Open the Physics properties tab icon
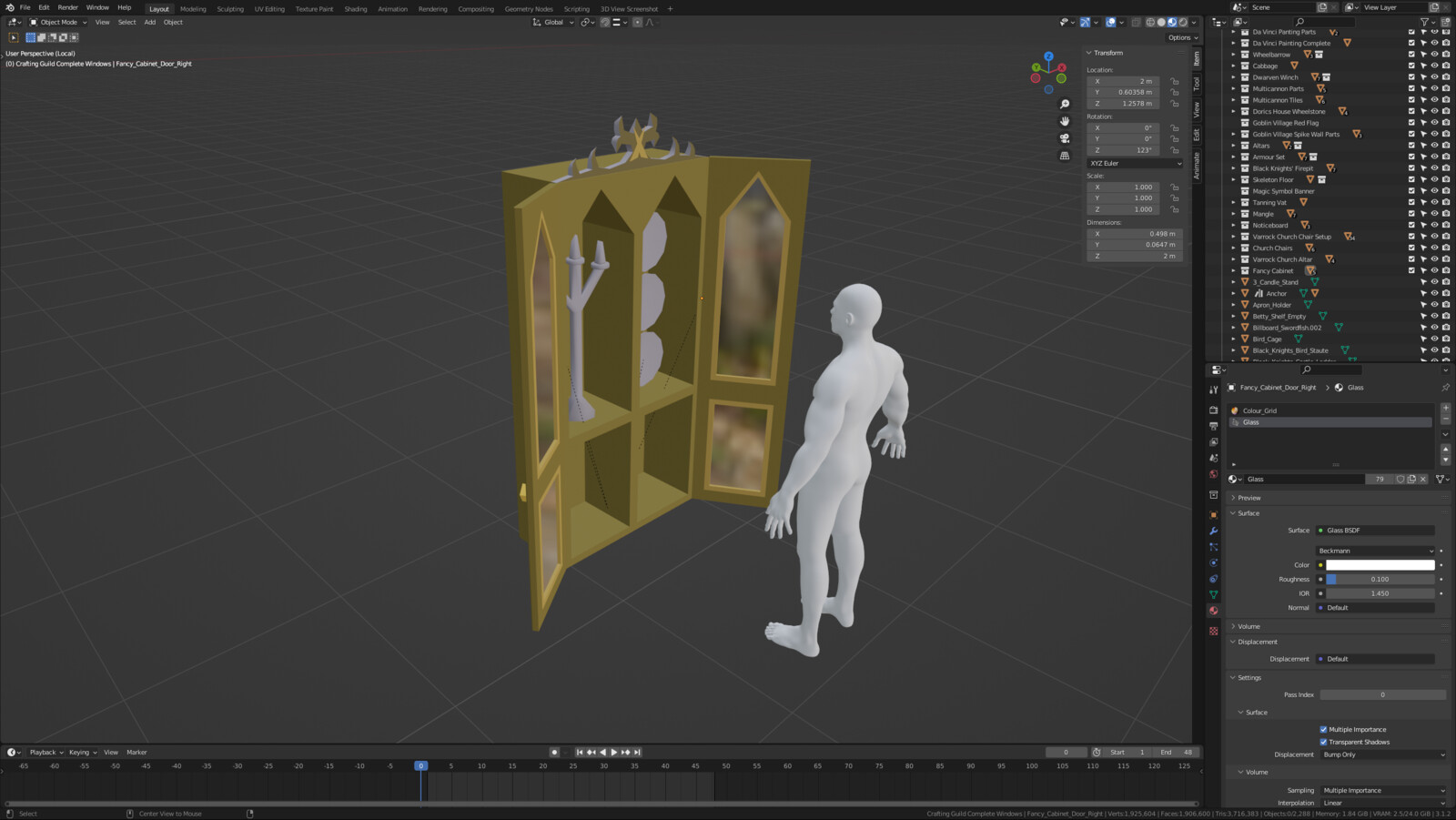 1213,562
